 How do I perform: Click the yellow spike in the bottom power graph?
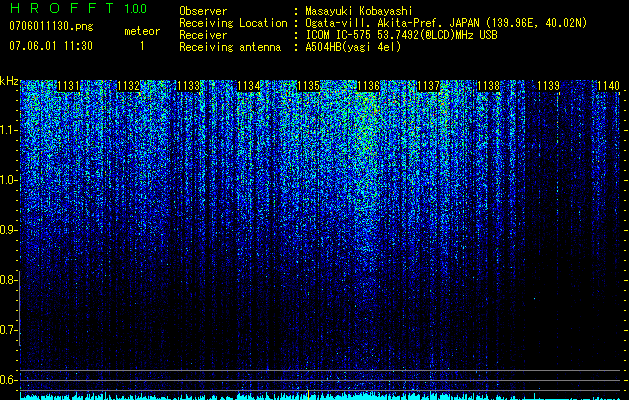308,394
